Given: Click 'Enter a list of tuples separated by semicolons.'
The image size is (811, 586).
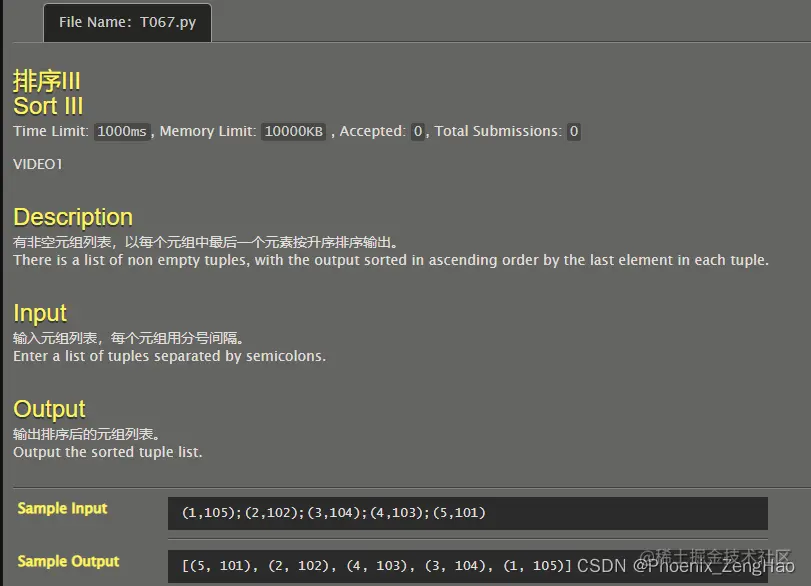Looking at the screenshot, I should click(170, 356).
